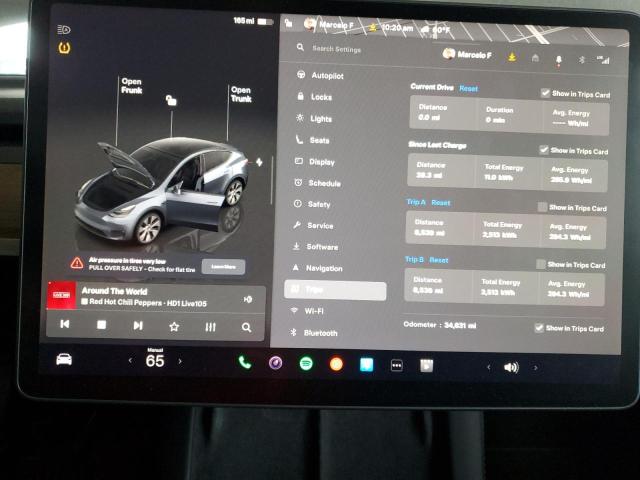
Task: Tap the car controls icon at bottom left
Action: pos(64,360)
